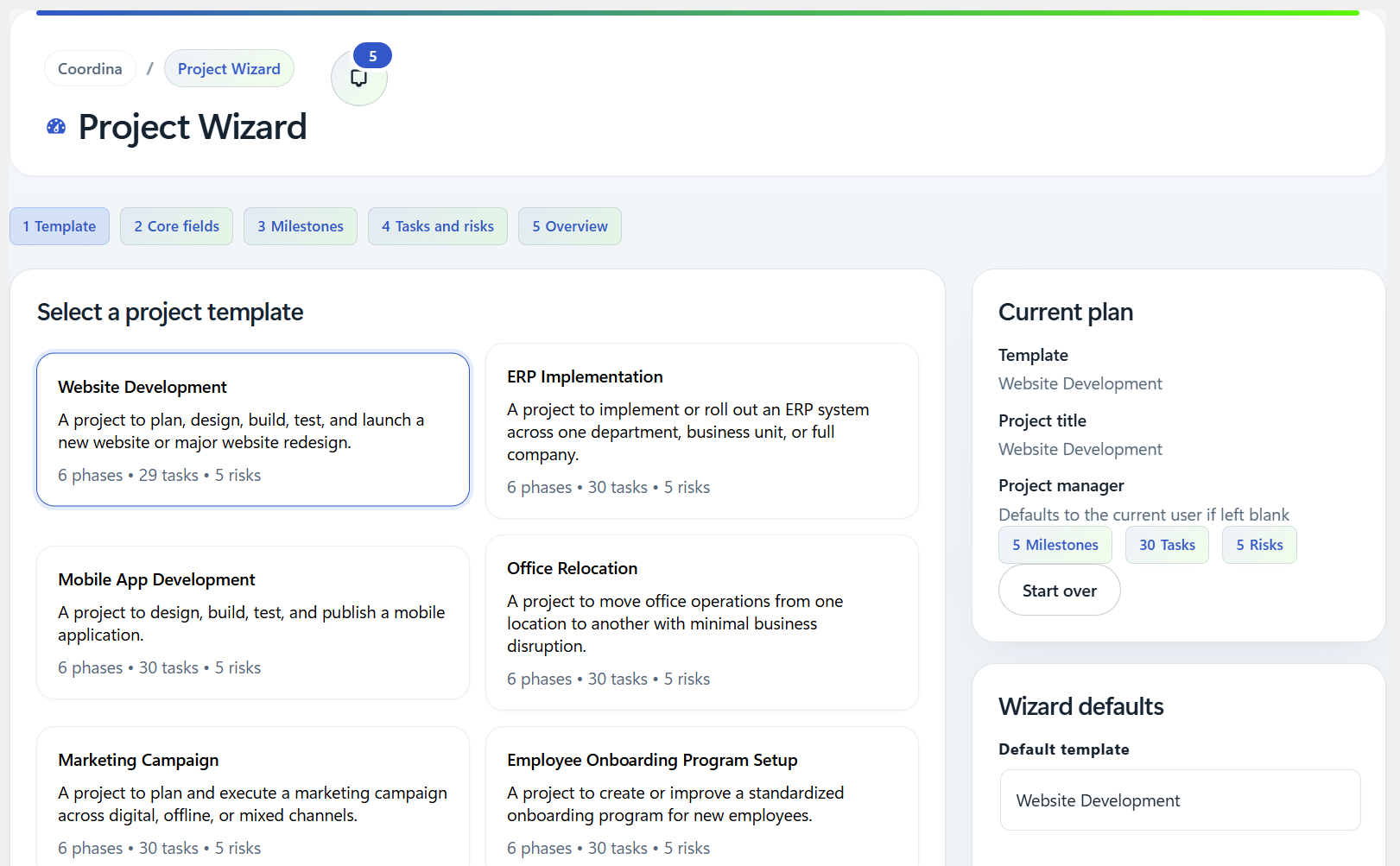Open the Default template dropdown
Image resolution: width=1400 pixels, height=866 pixels.
pyautogui.click(x=1180, y=800)
